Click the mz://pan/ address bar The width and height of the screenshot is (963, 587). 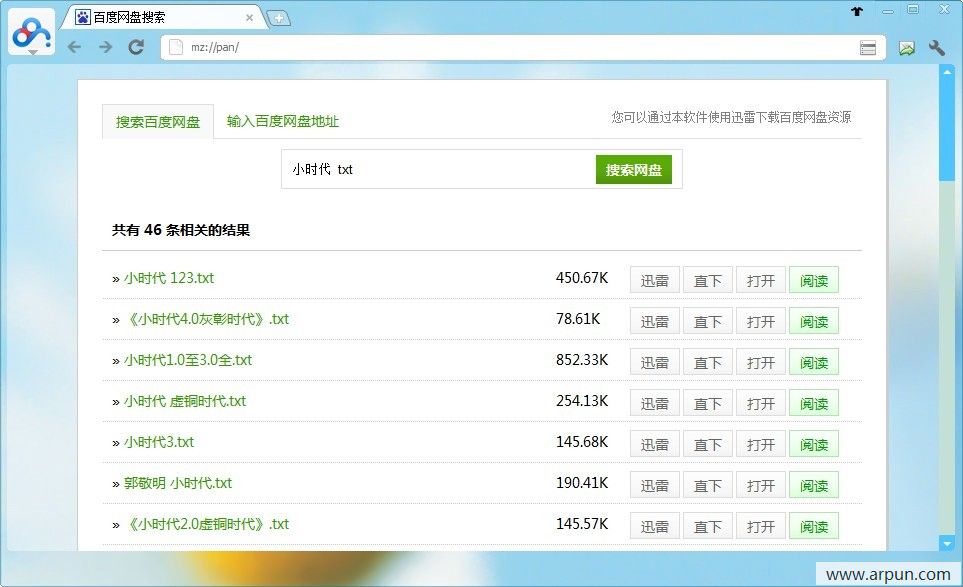[500, 48]
